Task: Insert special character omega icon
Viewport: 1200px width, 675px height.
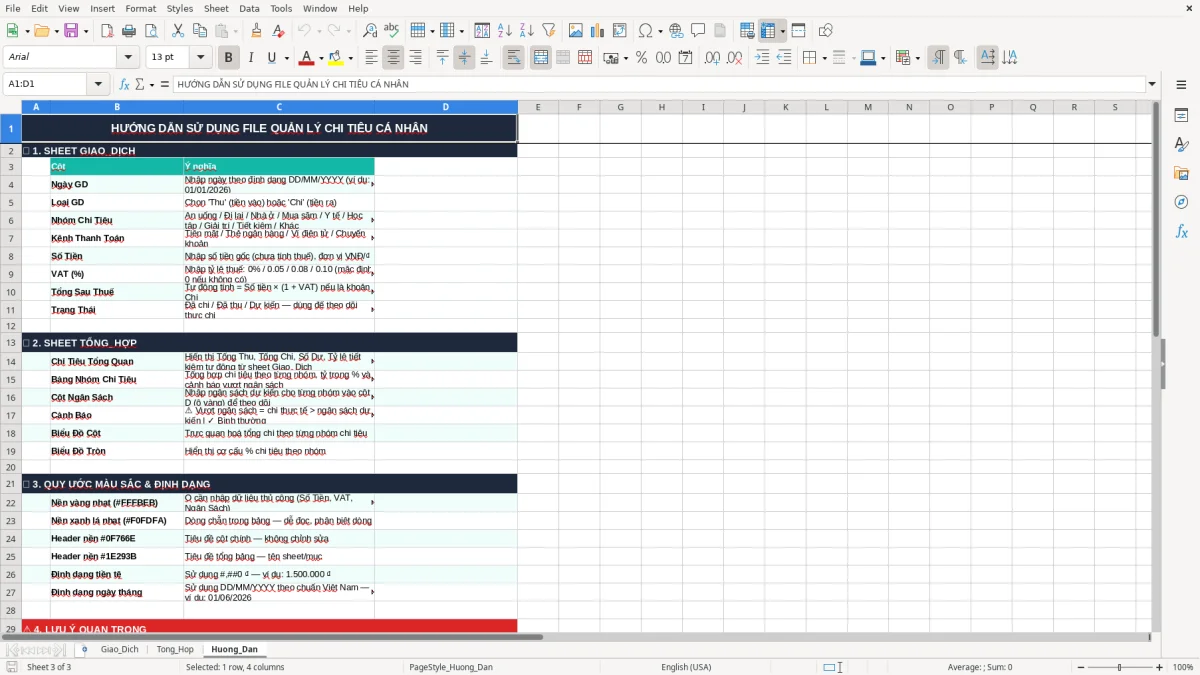Action: pyautogui.click(x=645, y=31)
